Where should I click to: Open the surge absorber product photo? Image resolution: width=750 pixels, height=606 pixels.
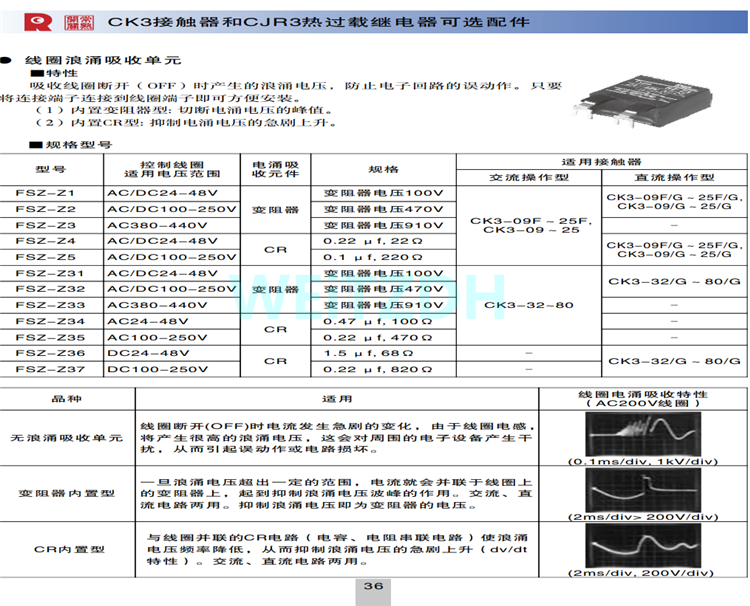point(643,101)
